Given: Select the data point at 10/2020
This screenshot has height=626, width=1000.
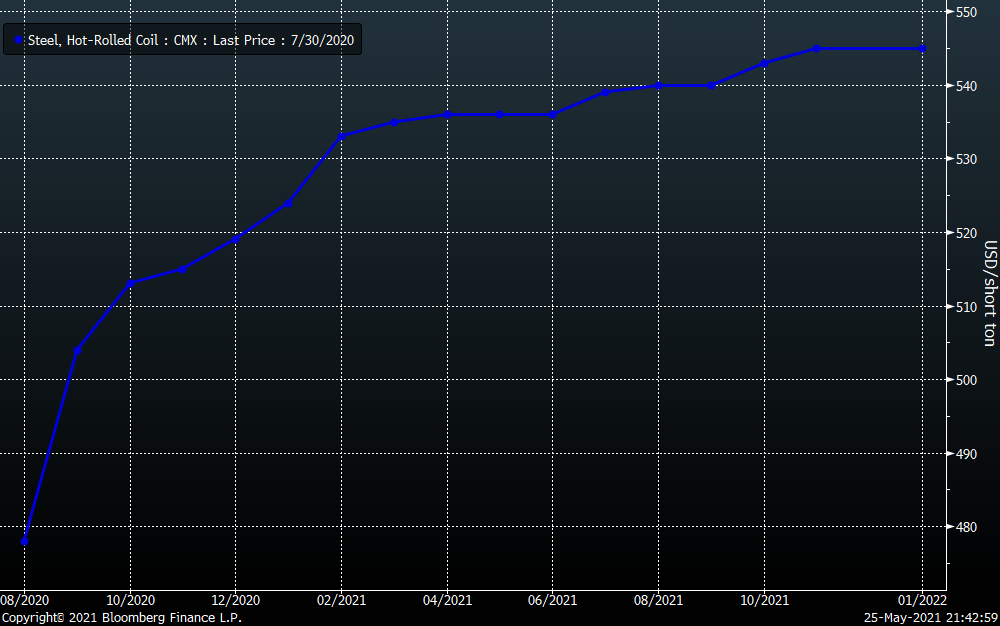Looking at the screenshot, I should [130, 283].
